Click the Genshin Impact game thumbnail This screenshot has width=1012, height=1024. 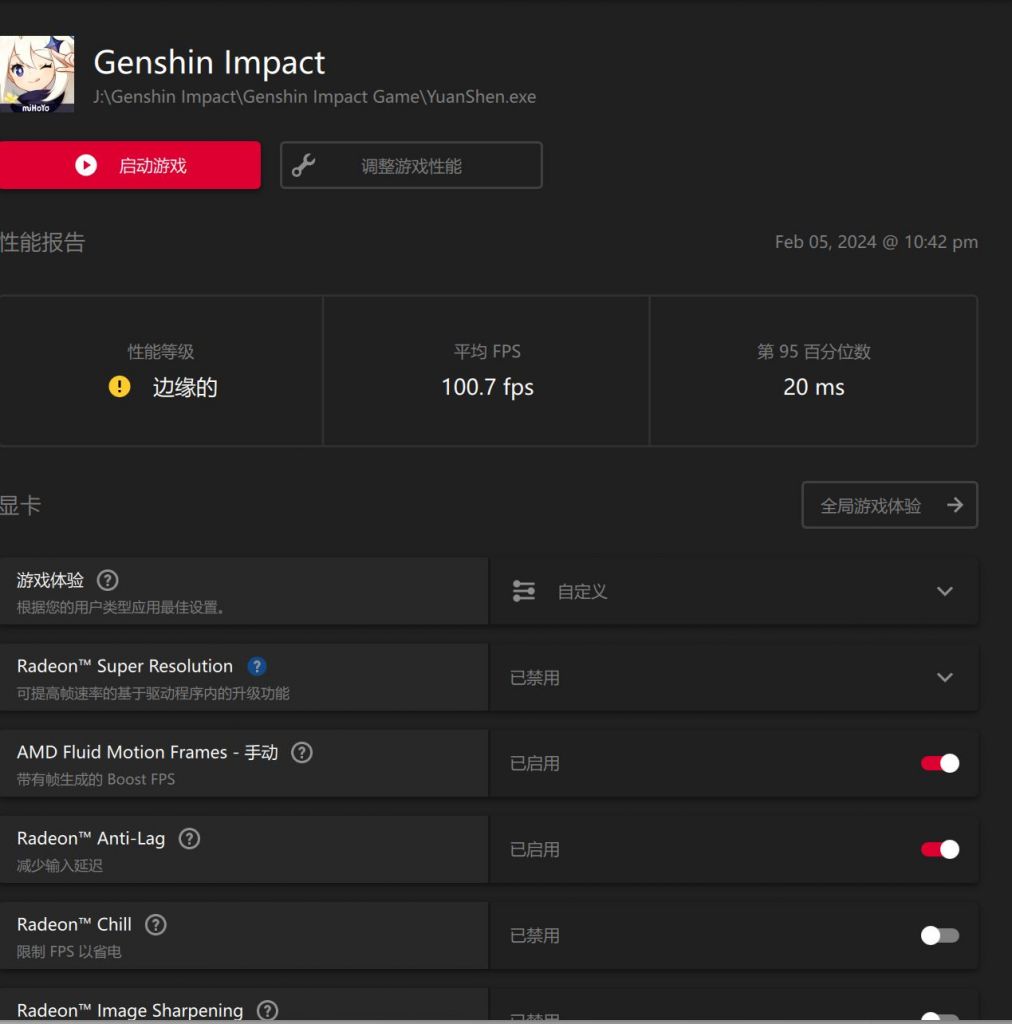(37, 75)
